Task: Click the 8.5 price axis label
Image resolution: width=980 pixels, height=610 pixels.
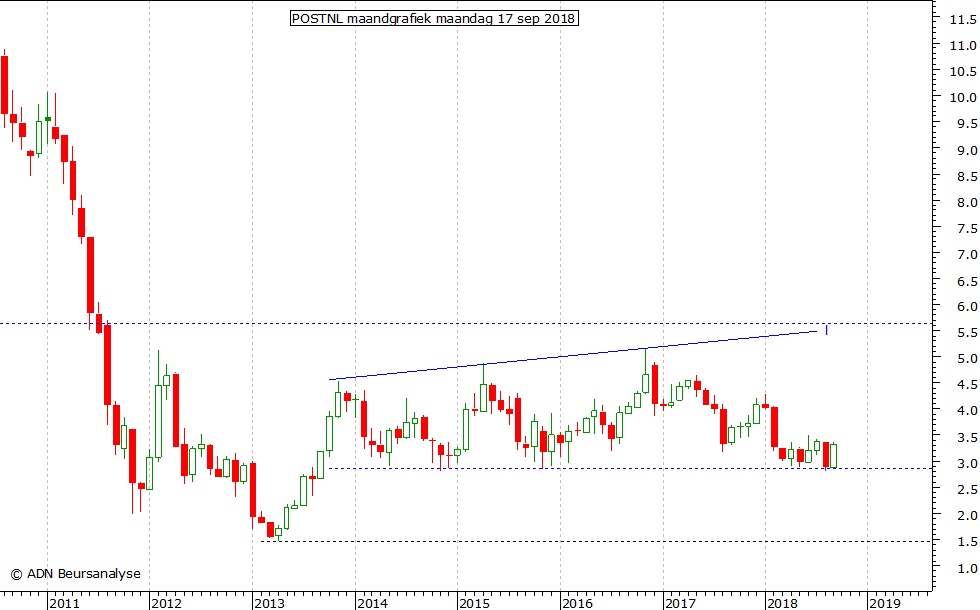Action: pyautogui.click(x=967, y=177)
